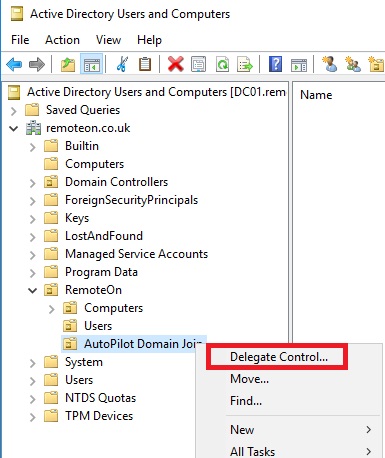The width and height of the screenshot is (385, 458).
Task: Select the Managed Service Accounts tree item
Action: click(136, 254)
